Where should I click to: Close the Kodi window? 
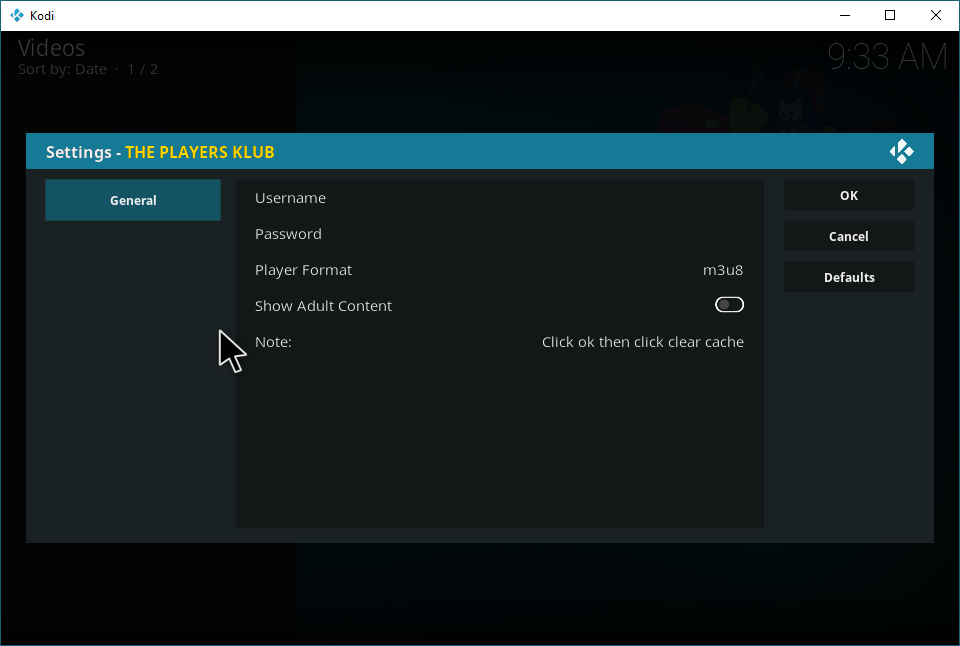tap(935, 15)
